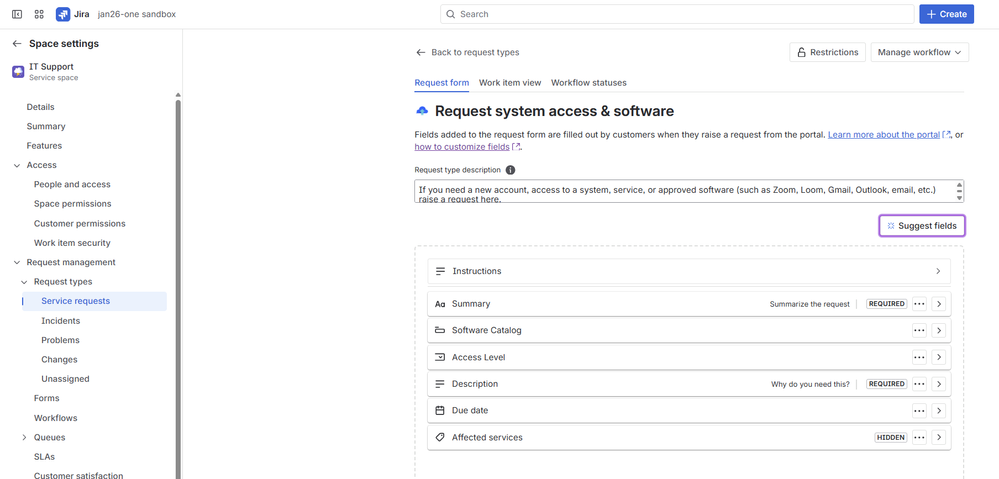Open Work item security settings
Screen dimensions: 999x479
tap(72, 243)
